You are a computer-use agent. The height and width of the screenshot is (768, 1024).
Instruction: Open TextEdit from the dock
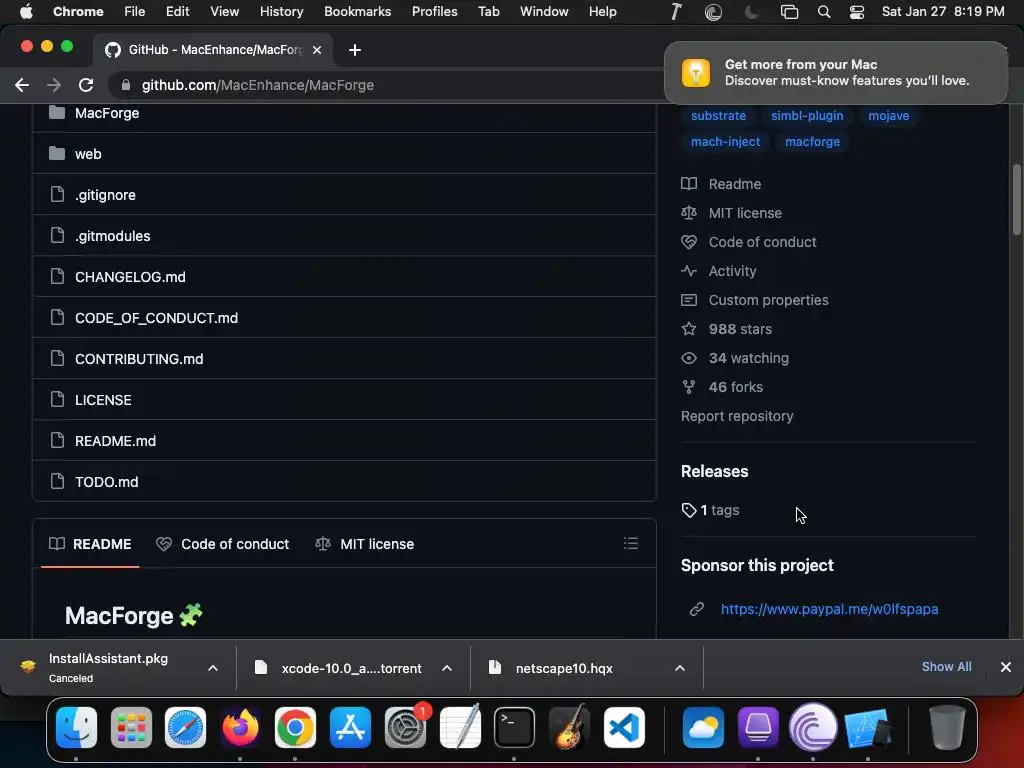(x=460, y=728)
